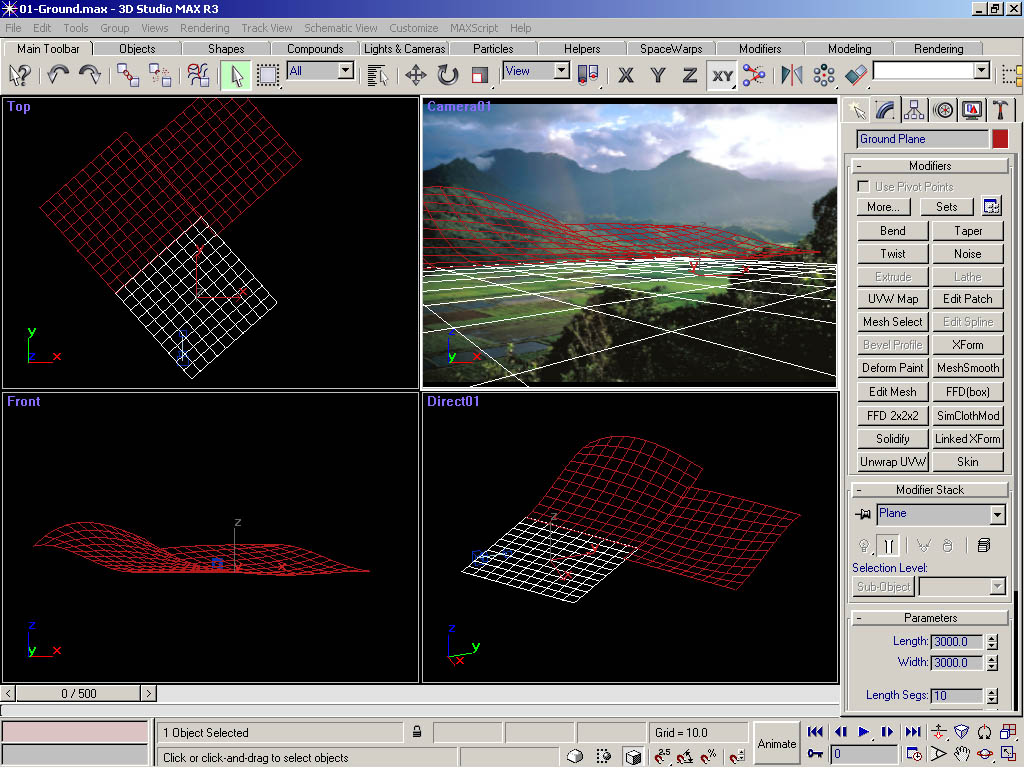Screen dimensions: 1024x768
Task: Open the Motion panel wheel icon
Action: coord(943,109)
